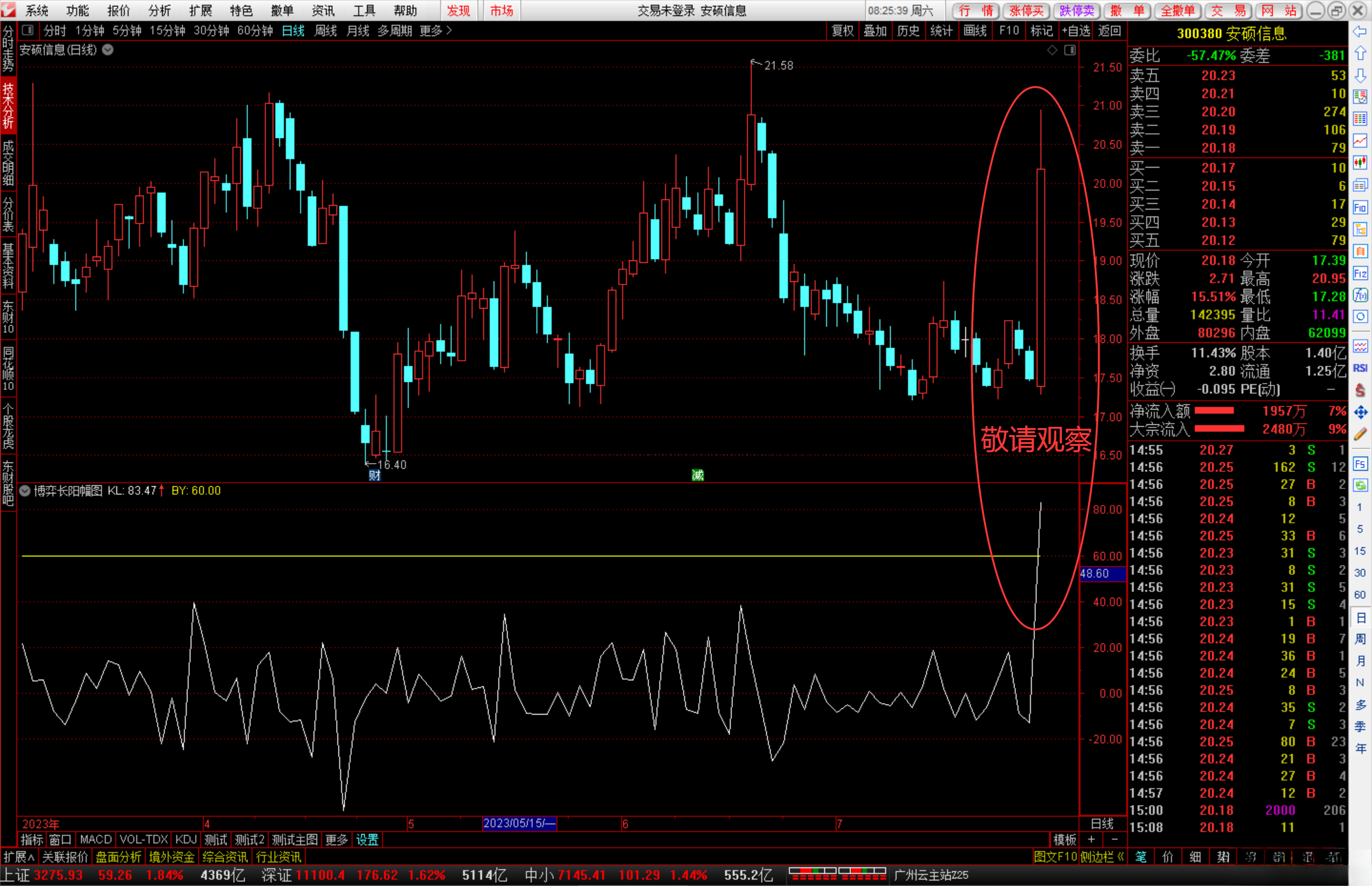Click the RSI indicator icon
This screenshot has height=886, width=1372.
pyautogui.click(x=1360, y=368)
